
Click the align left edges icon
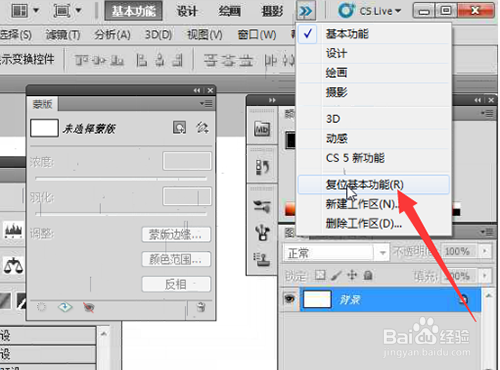click(142, 61)
